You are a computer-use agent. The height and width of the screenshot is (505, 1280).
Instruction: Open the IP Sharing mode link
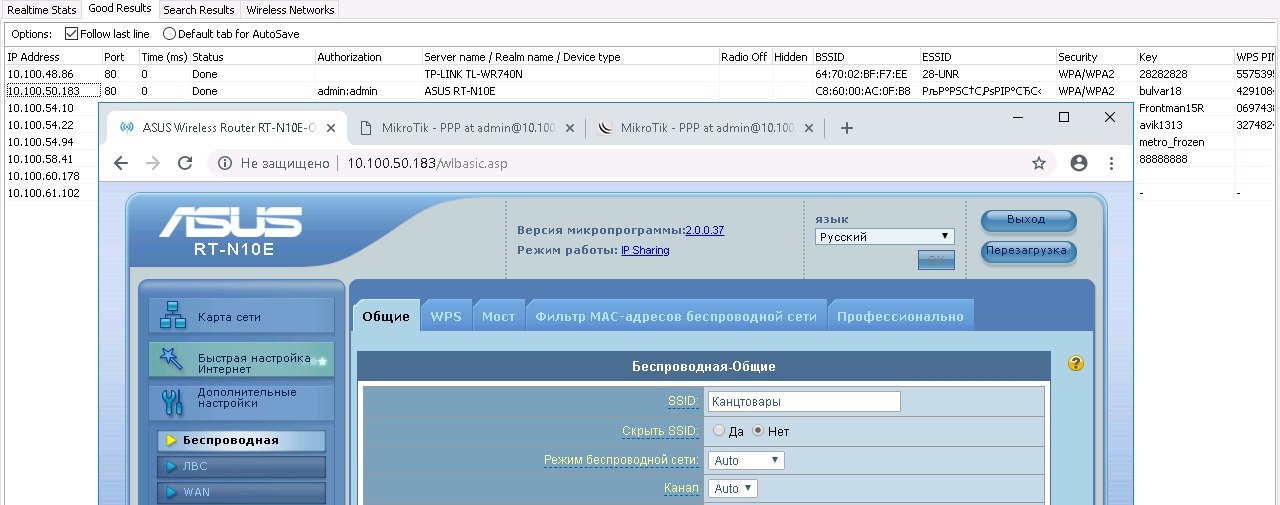coord(645,250)
